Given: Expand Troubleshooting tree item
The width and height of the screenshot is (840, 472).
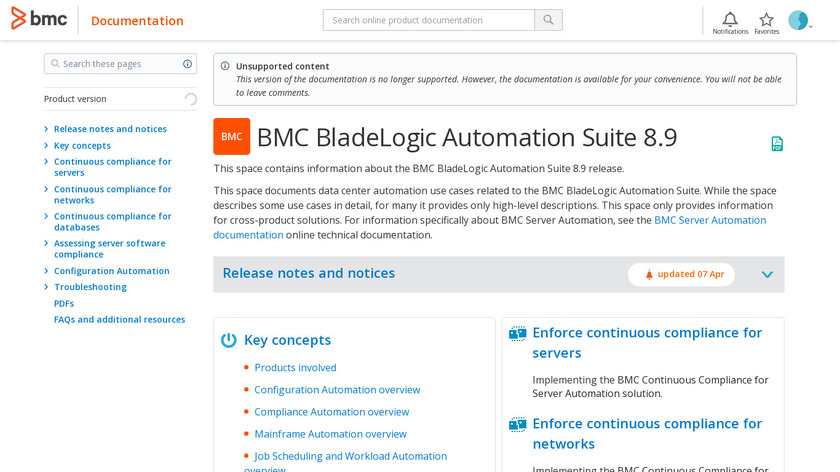Looking at the screenshot, I should click(46, 287).
